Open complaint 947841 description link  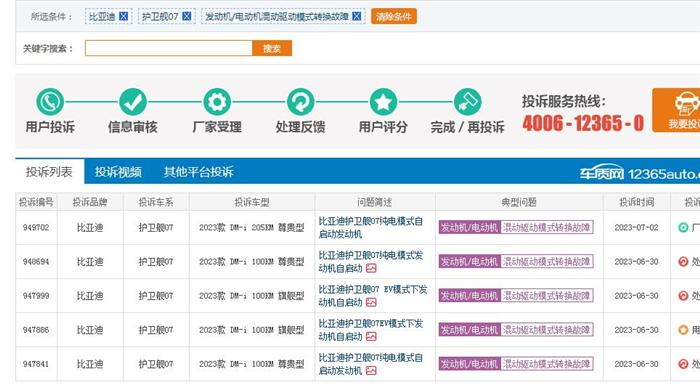(x=371, y=364)
